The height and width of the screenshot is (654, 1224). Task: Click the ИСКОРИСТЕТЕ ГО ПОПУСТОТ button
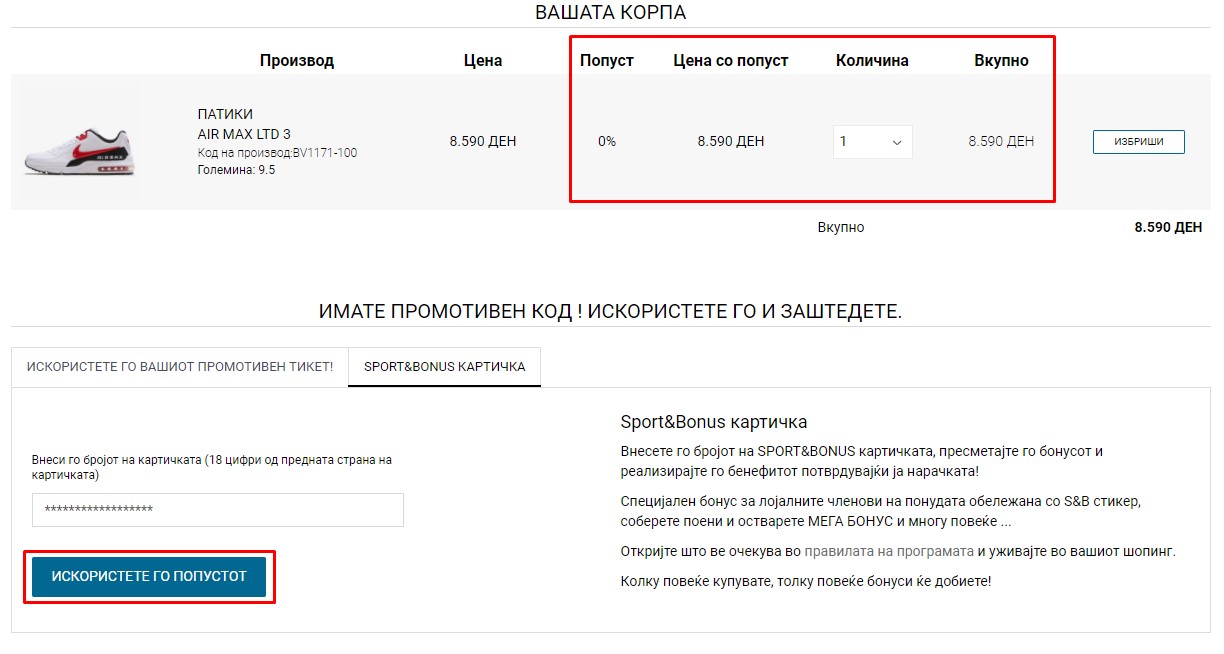pyautogui.click(x=149, y=577)
